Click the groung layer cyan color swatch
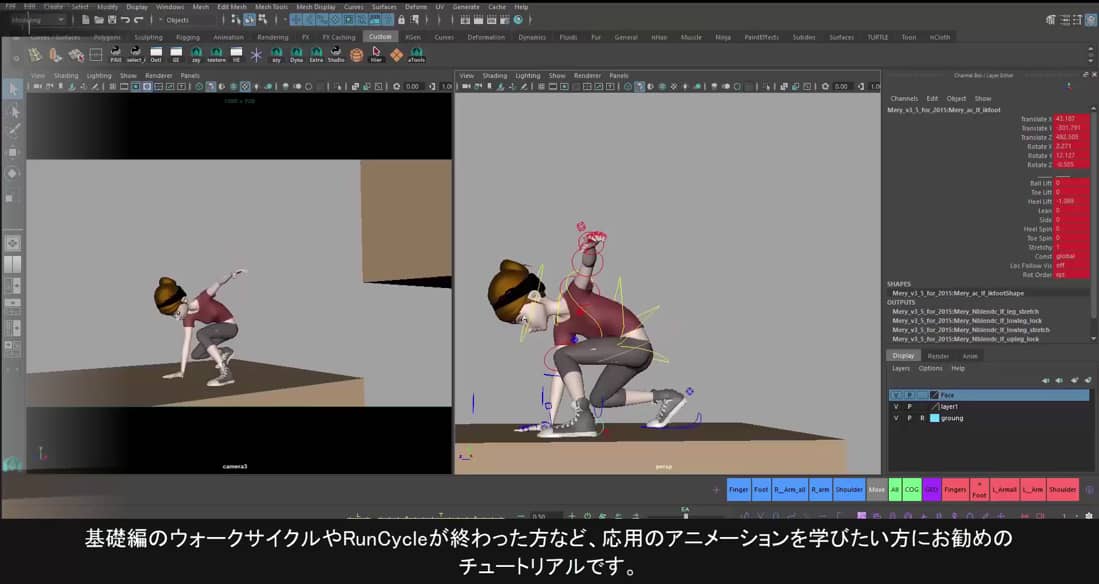 934,418
